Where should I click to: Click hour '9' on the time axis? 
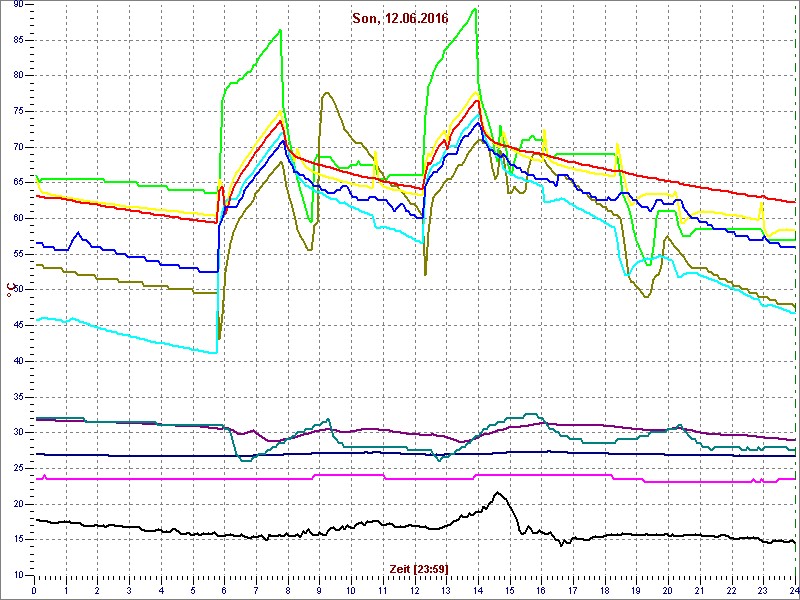pos(319,589)
